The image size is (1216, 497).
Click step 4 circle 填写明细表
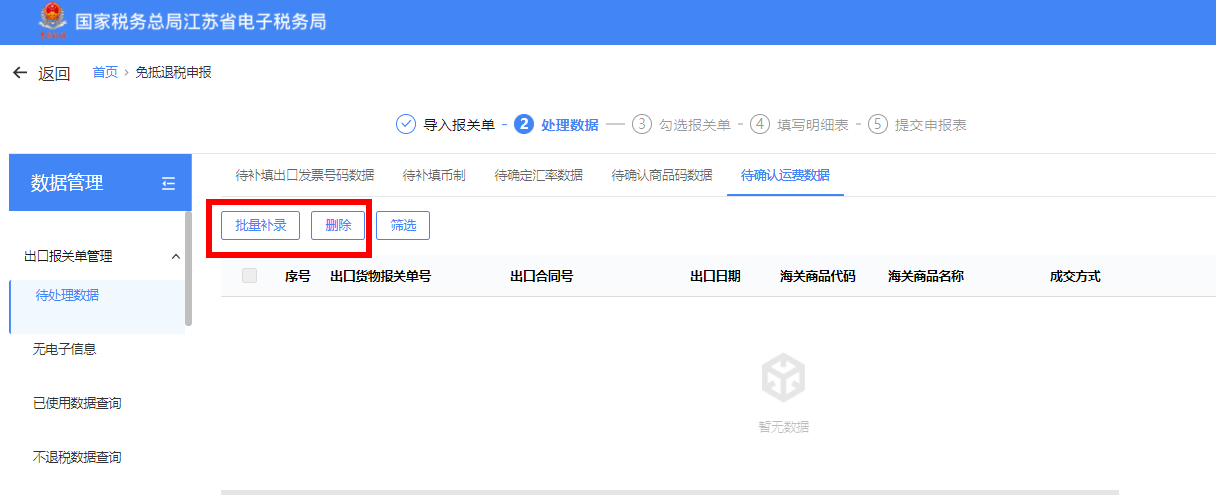click(760, 124)
